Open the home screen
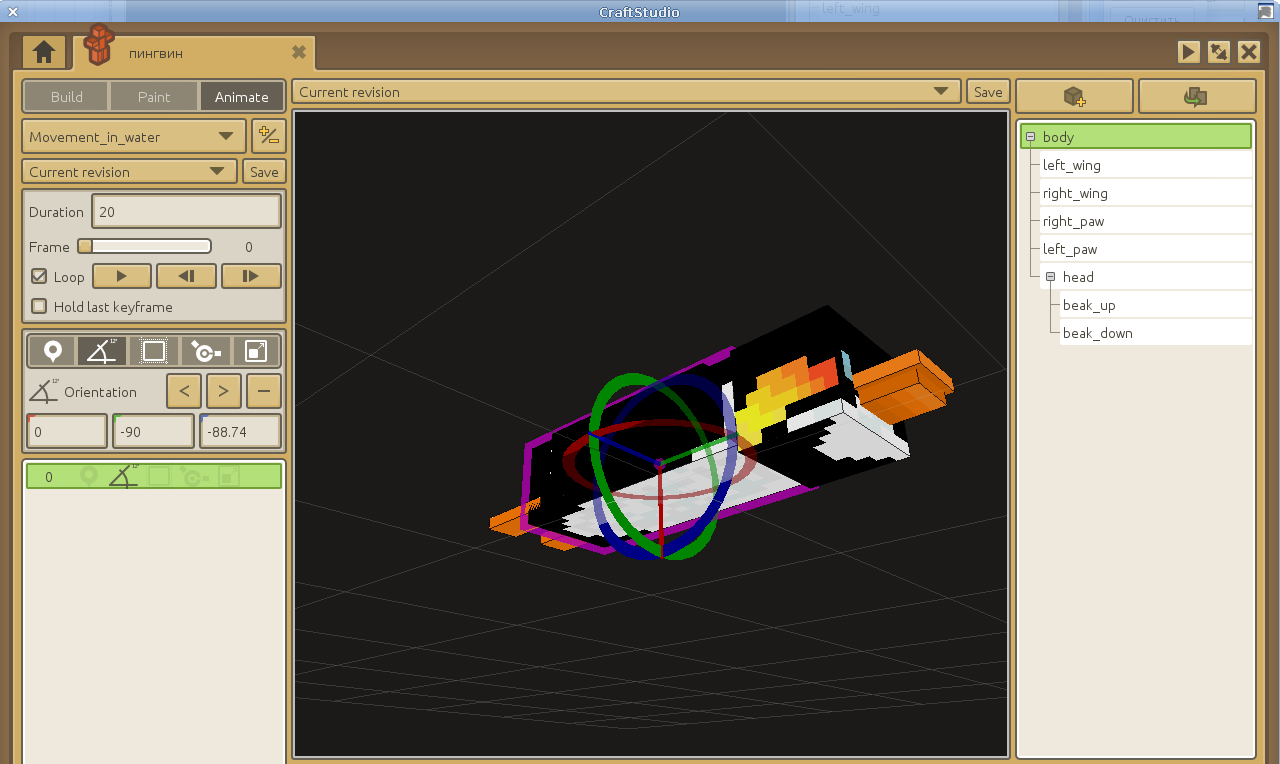This screenshot has height=764, width=1280. [x=44, y=52]
